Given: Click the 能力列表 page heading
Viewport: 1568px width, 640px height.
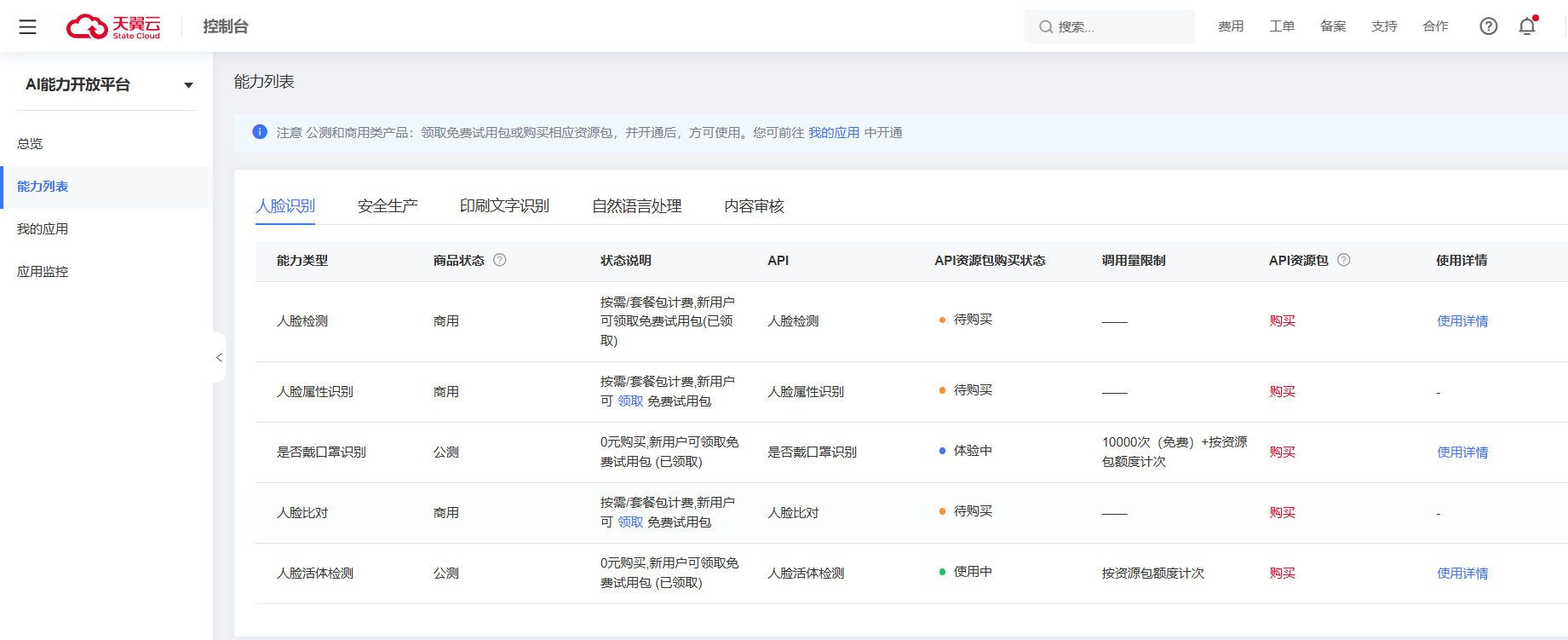Looking at the screenshot, I should click(x=264, y=82).
